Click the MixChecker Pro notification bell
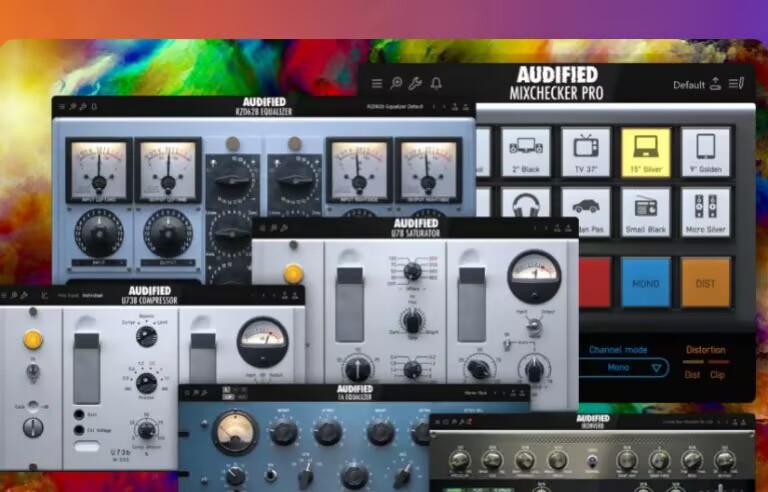 coord(436,84)
